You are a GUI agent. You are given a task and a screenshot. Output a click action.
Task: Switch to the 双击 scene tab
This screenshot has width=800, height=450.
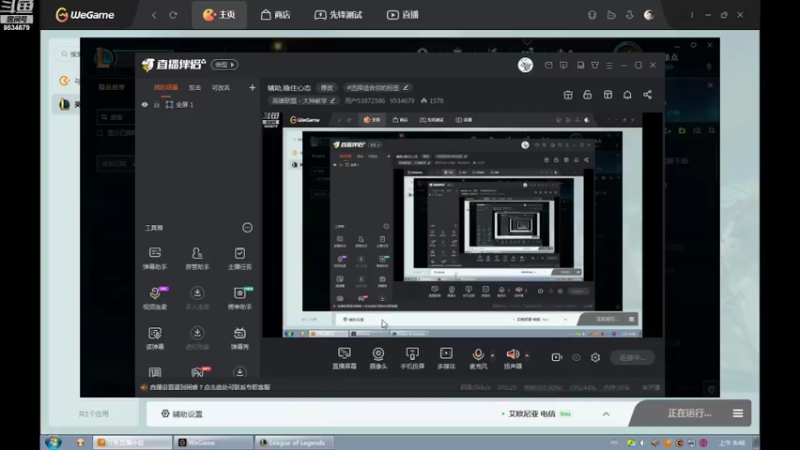click(195, 88)
